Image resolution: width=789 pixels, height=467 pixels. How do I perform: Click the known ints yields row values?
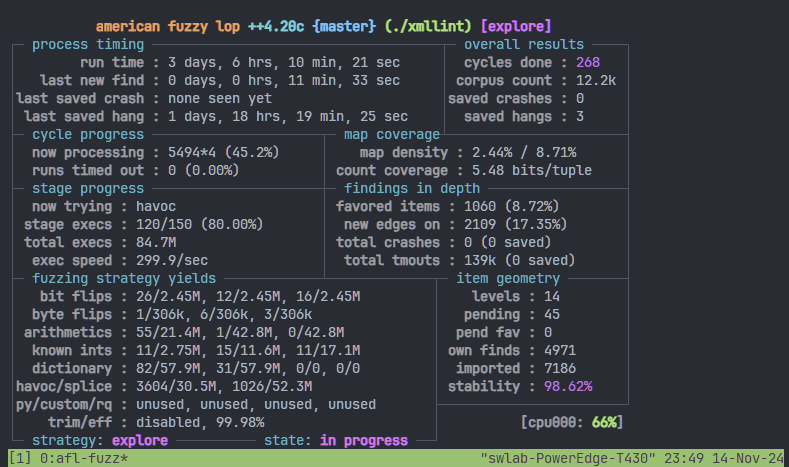pyautogui.click(x=248, y=350)
